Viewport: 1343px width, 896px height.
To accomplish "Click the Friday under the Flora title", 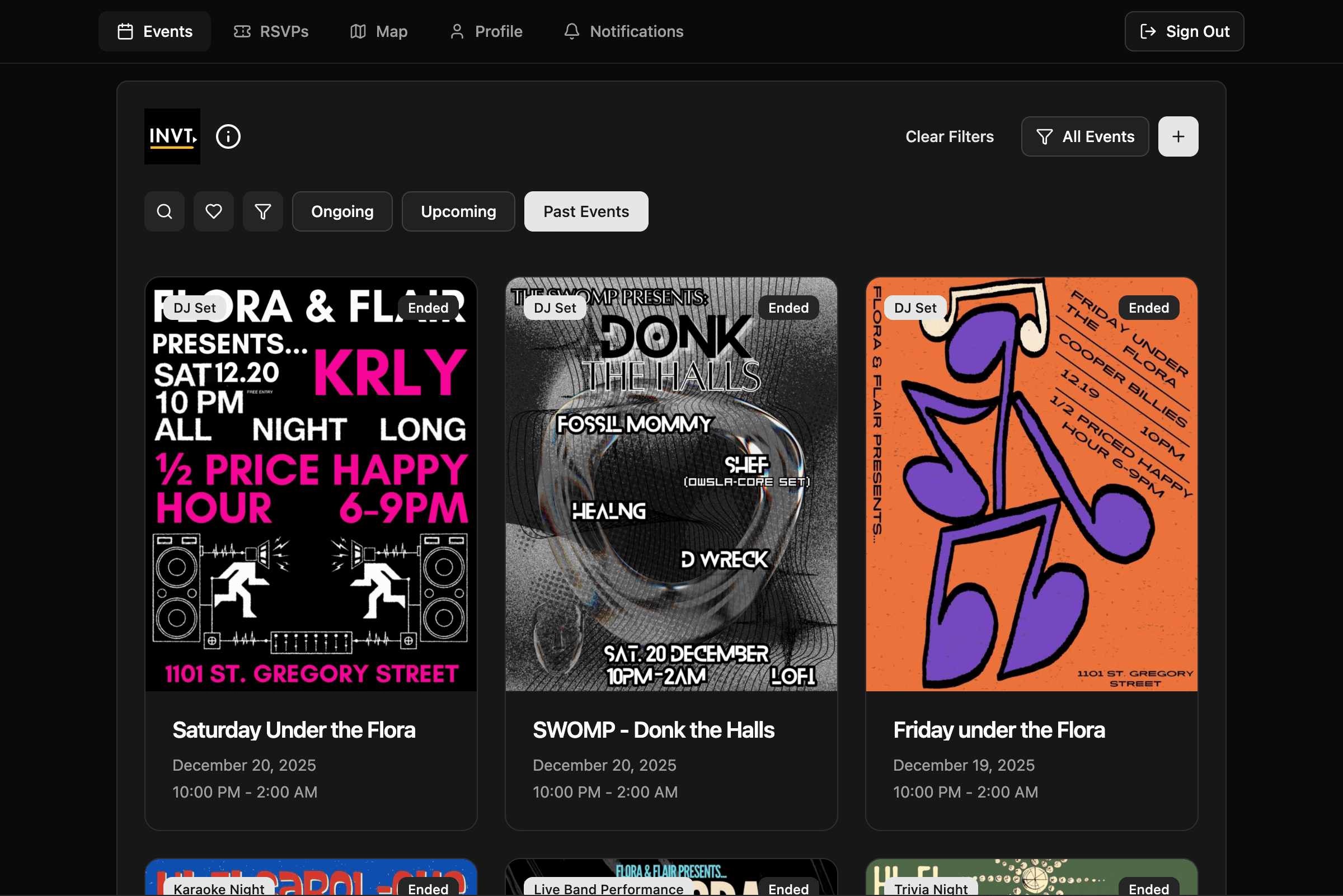I will (998, 730).
